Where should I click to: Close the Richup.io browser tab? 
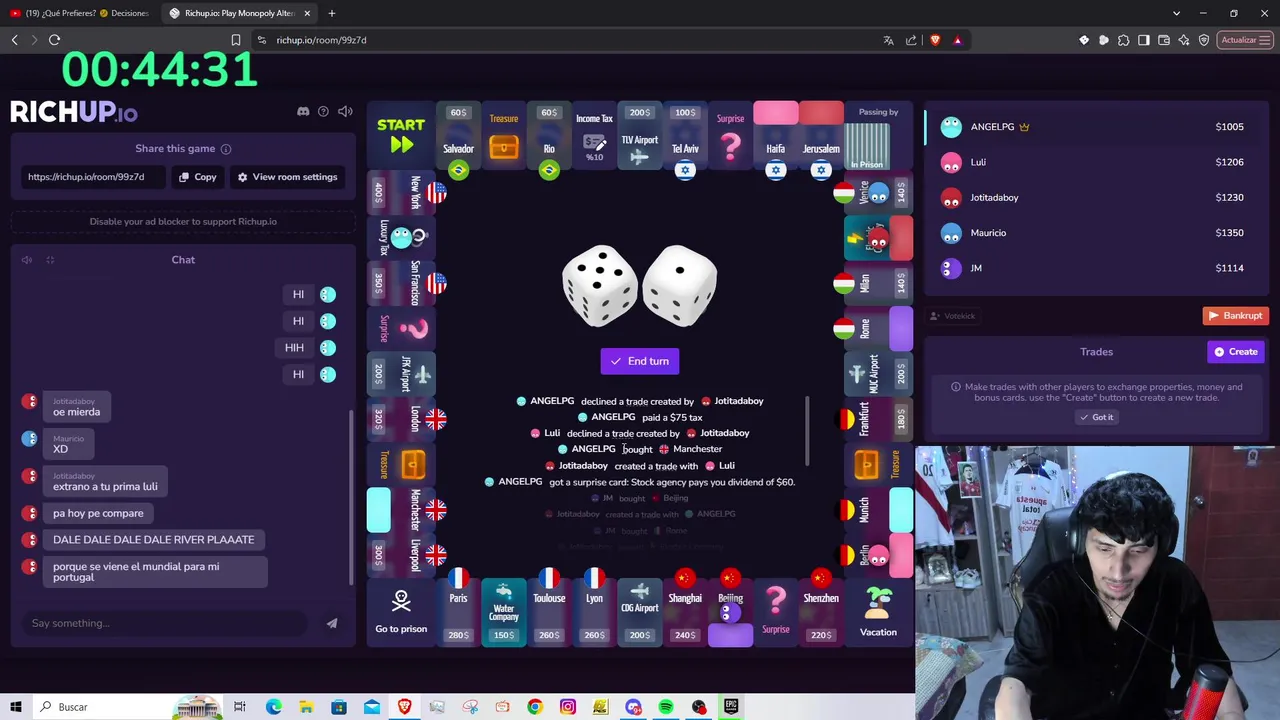click(307, 13)
